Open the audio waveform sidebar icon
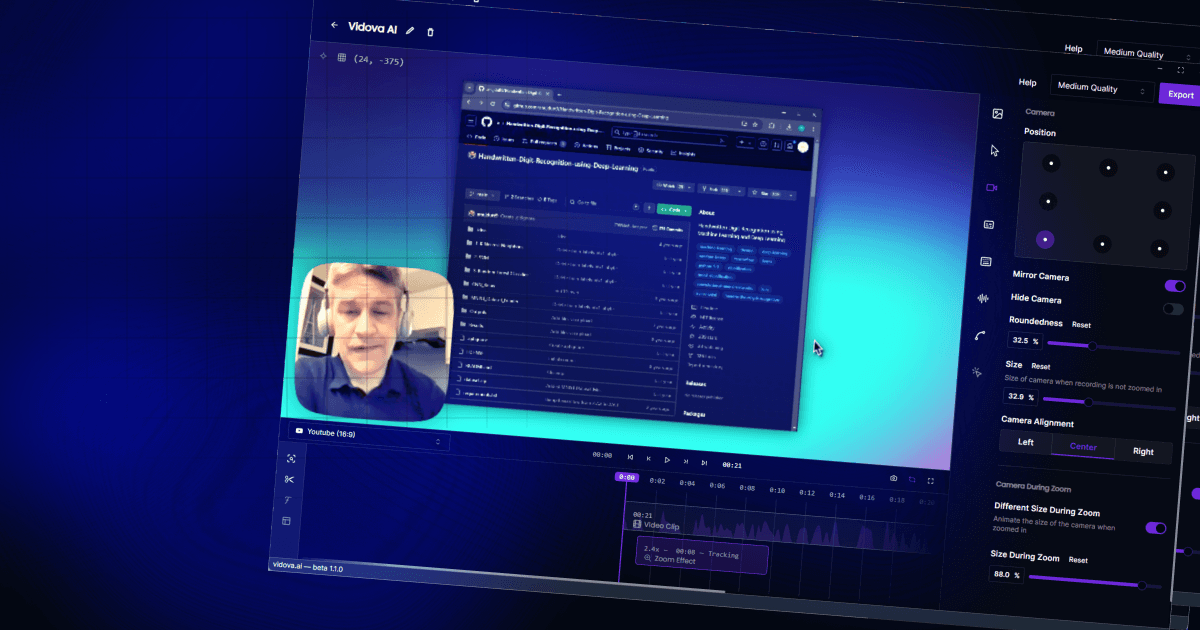The width and height of the screenshot is (1200, 630). point(982,298)
